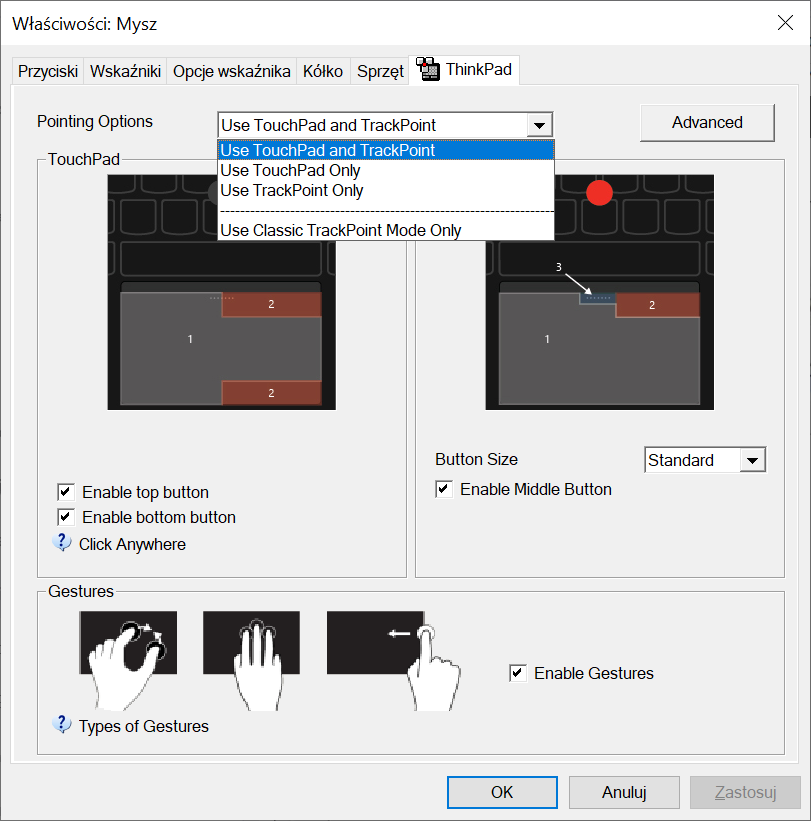Image resolution: width=811 pixels, height=821 pixels.
Task: Switch to the Opcje wskaźnika tab
Action: [231, 71]
